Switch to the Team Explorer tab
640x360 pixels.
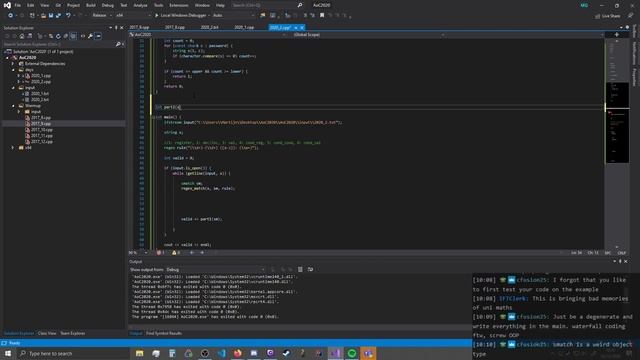tap(73, 333)
